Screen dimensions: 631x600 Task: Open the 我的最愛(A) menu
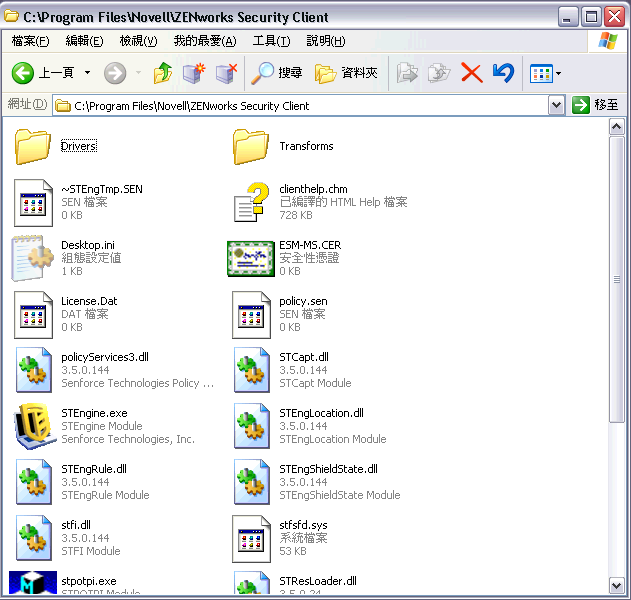tap(205, 41)
